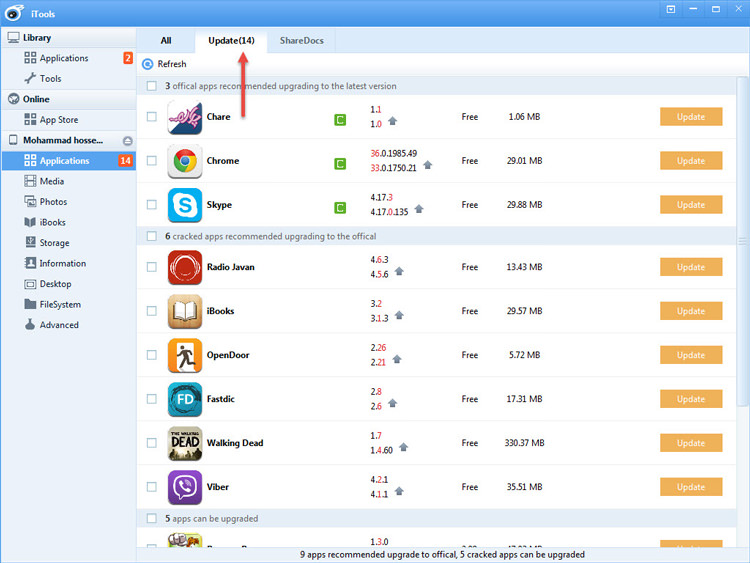Open the title bar dropdown menu

click(670, 9)
